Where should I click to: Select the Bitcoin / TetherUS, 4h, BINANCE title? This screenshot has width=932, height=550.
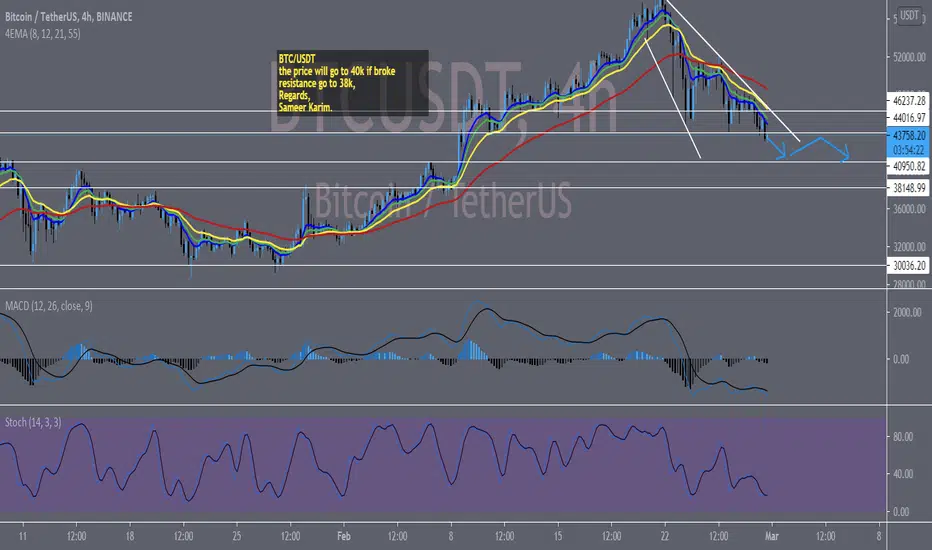click(x=68, y=17)
